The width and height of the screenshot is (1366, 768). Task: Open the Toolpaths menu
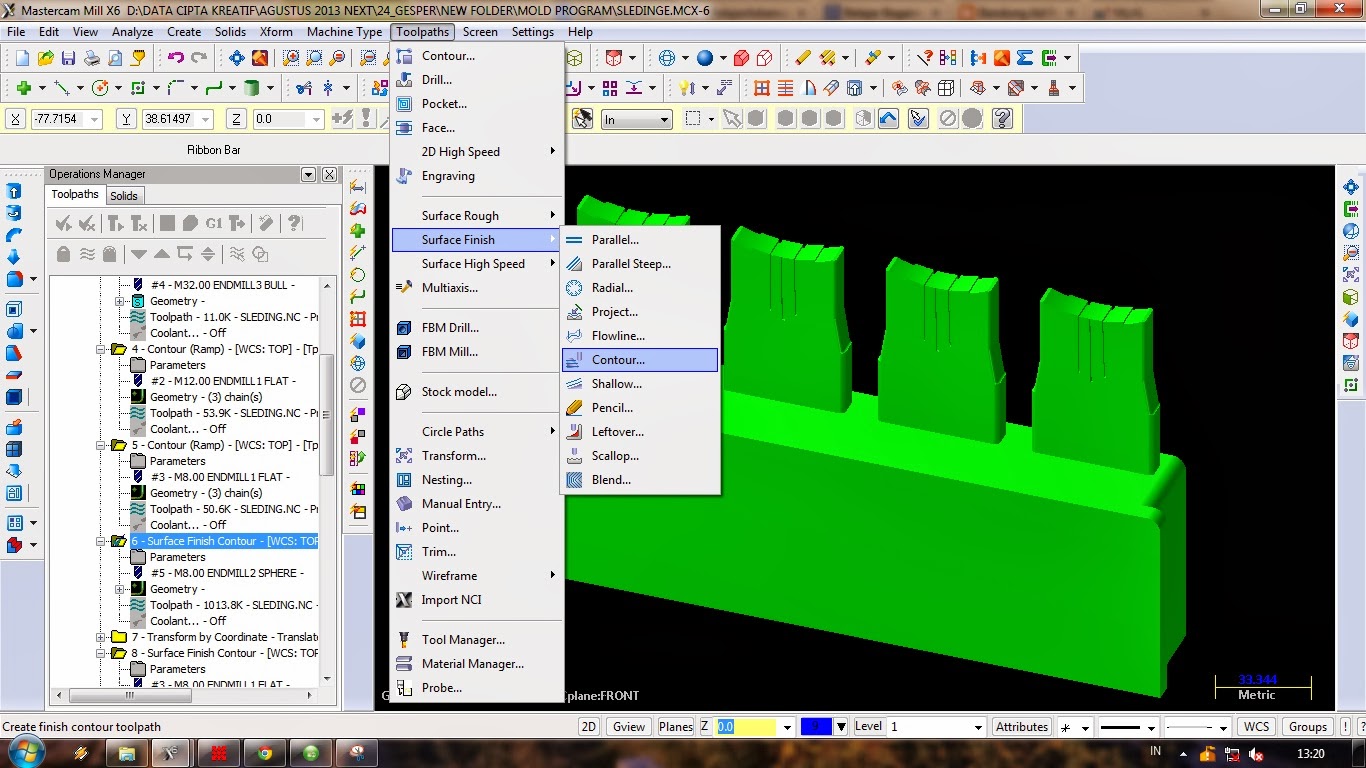point(422,31)
